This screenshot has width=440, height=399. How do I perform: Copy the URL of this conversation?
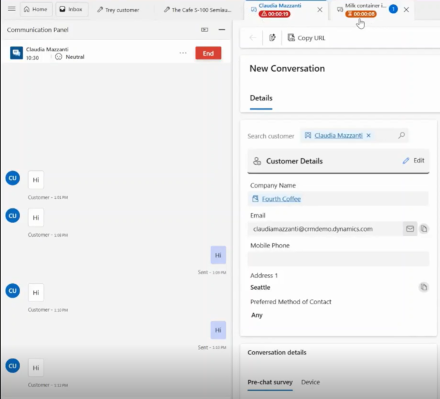(x=306, y=38)
